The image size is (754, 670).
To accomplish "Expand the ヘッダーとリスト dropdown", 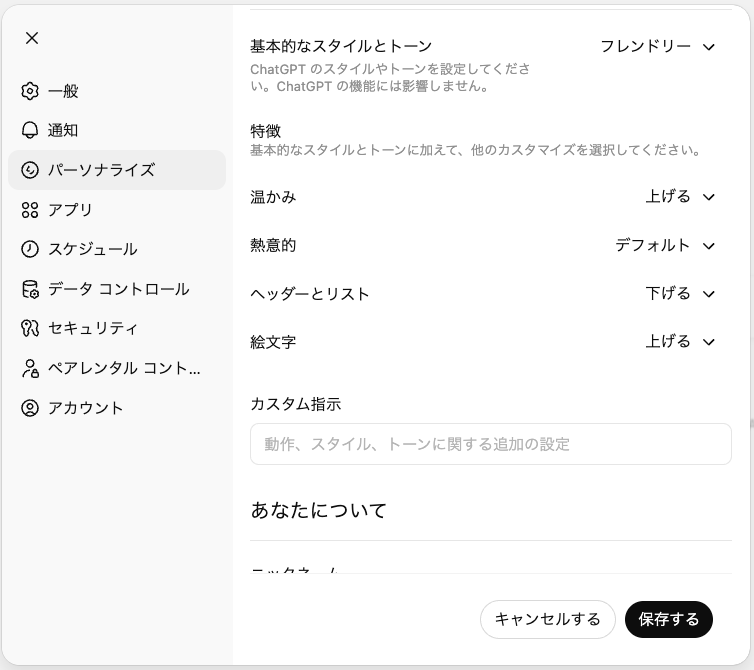I will [680, 293].
